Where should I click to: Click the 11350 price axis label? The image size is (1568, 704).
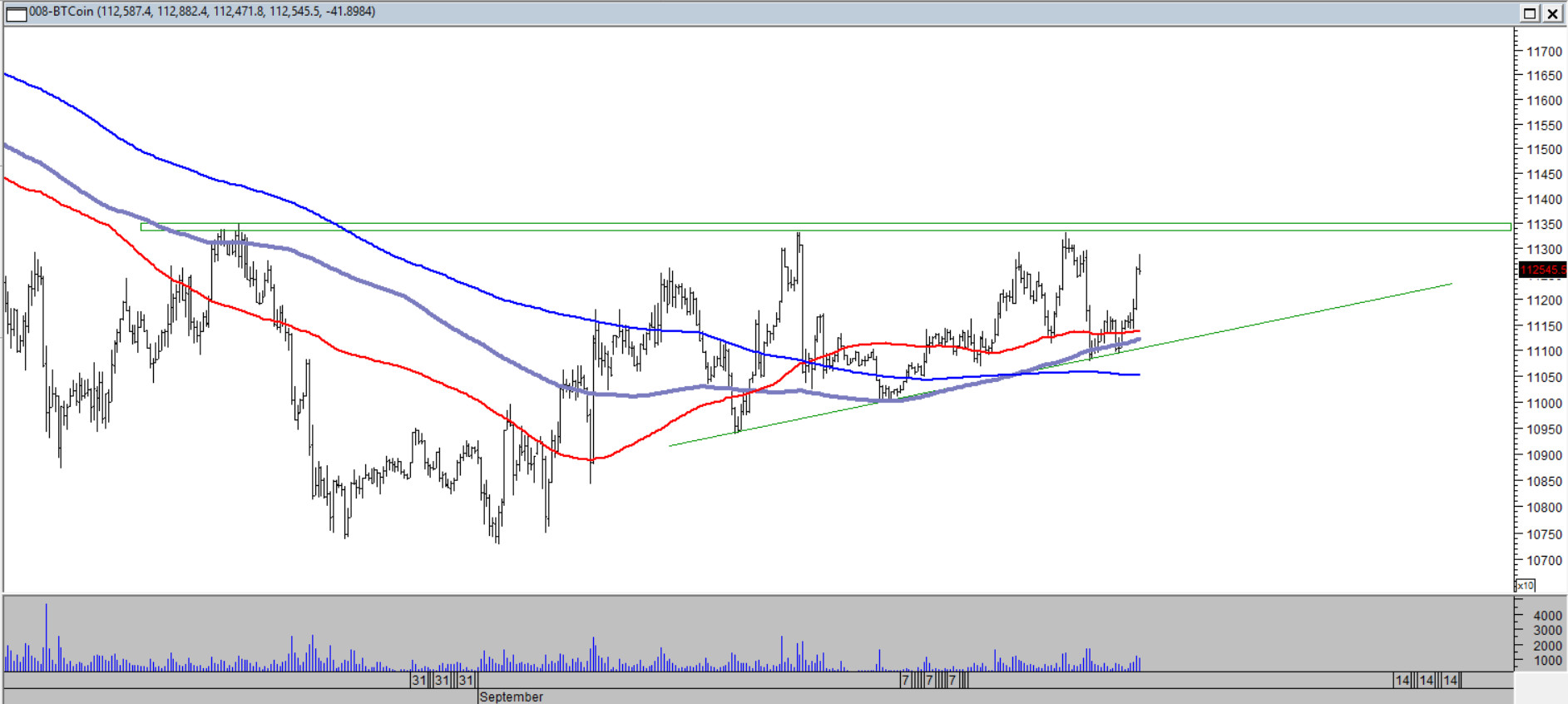[x=1544, y=225]
